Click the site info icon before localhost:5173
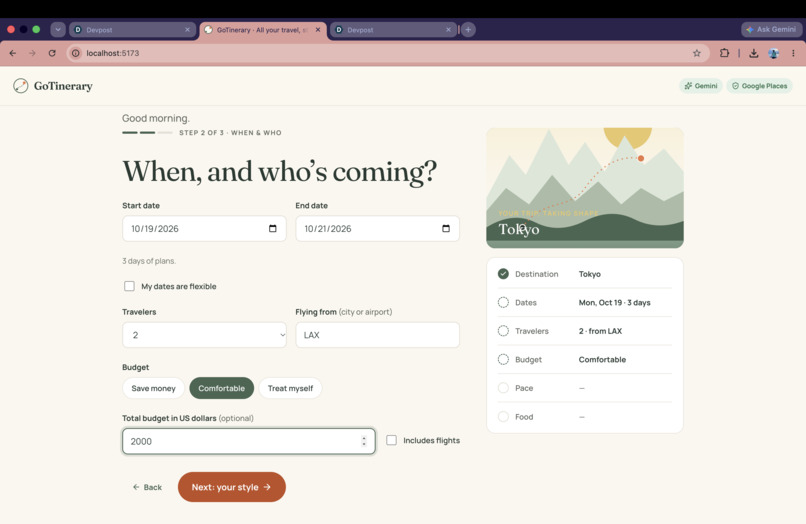Screen dimensions: 806x524 (76, 53)
